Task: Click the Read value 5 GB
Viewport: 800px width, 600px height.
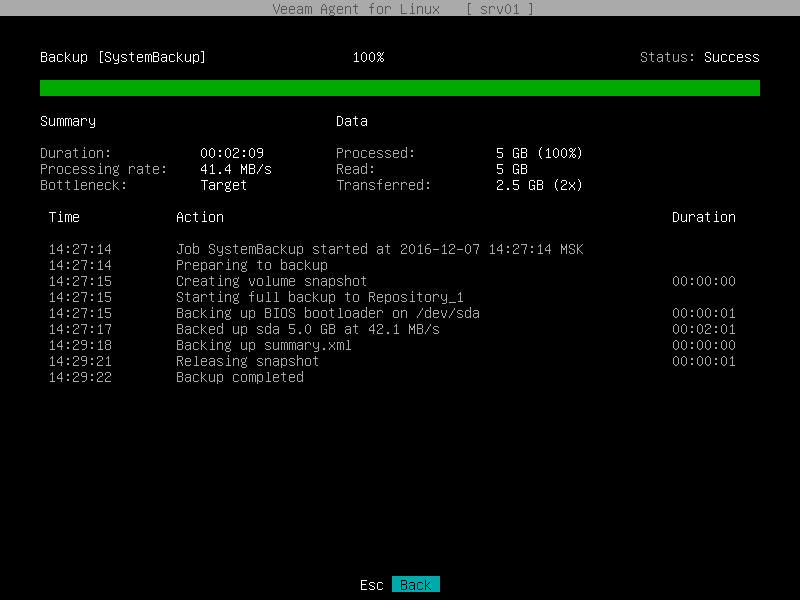Action: click(x=512, y=169)
